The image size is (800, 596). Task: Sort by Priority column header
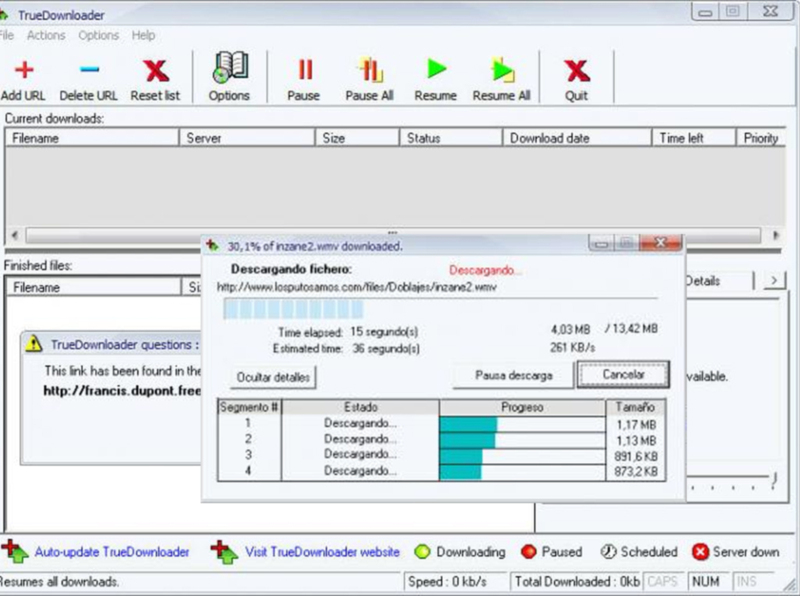tap(761, 138)
